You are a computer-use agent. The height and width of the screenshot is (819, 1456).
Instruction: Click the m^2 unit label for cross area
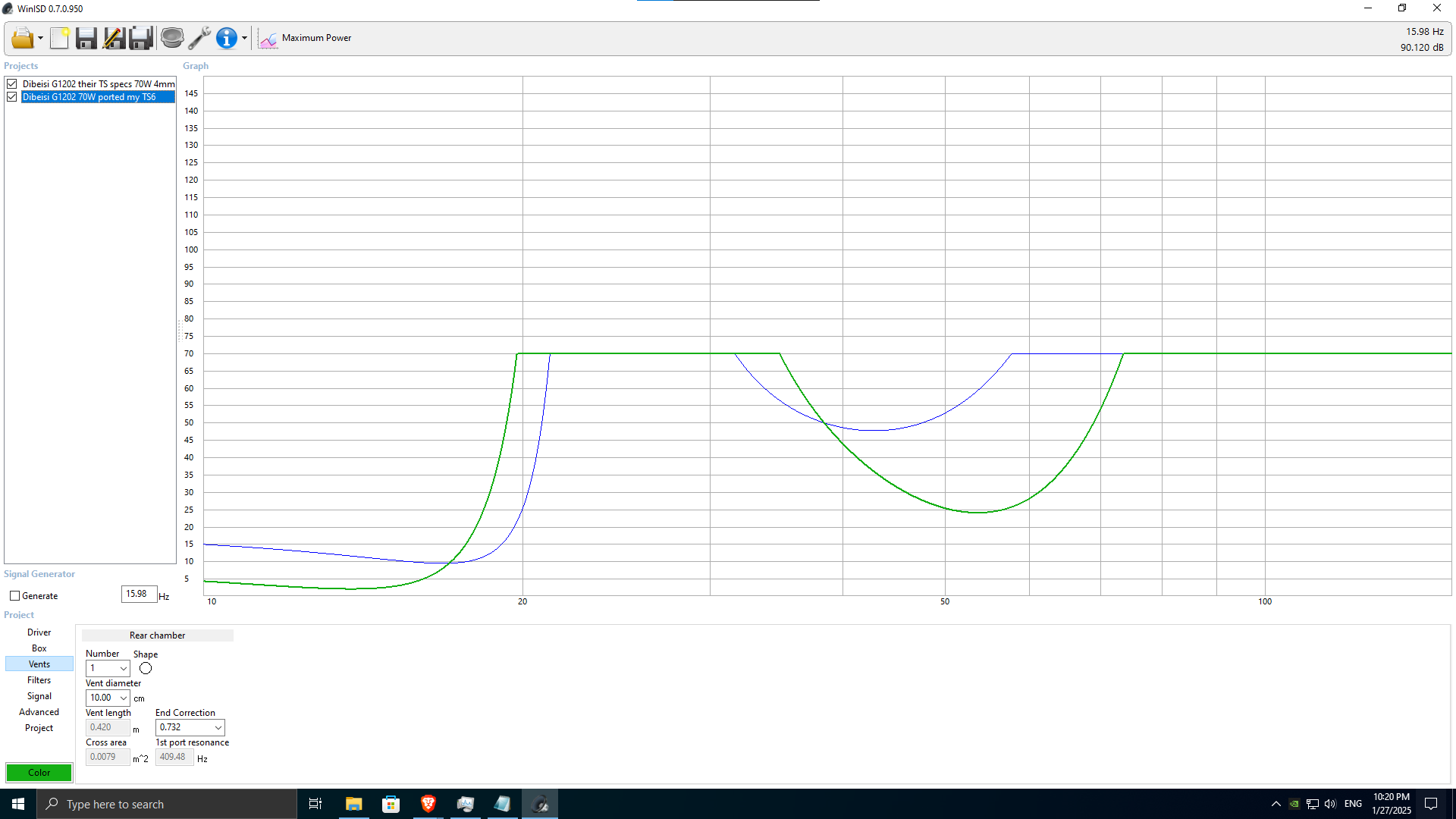pos(140,758)
